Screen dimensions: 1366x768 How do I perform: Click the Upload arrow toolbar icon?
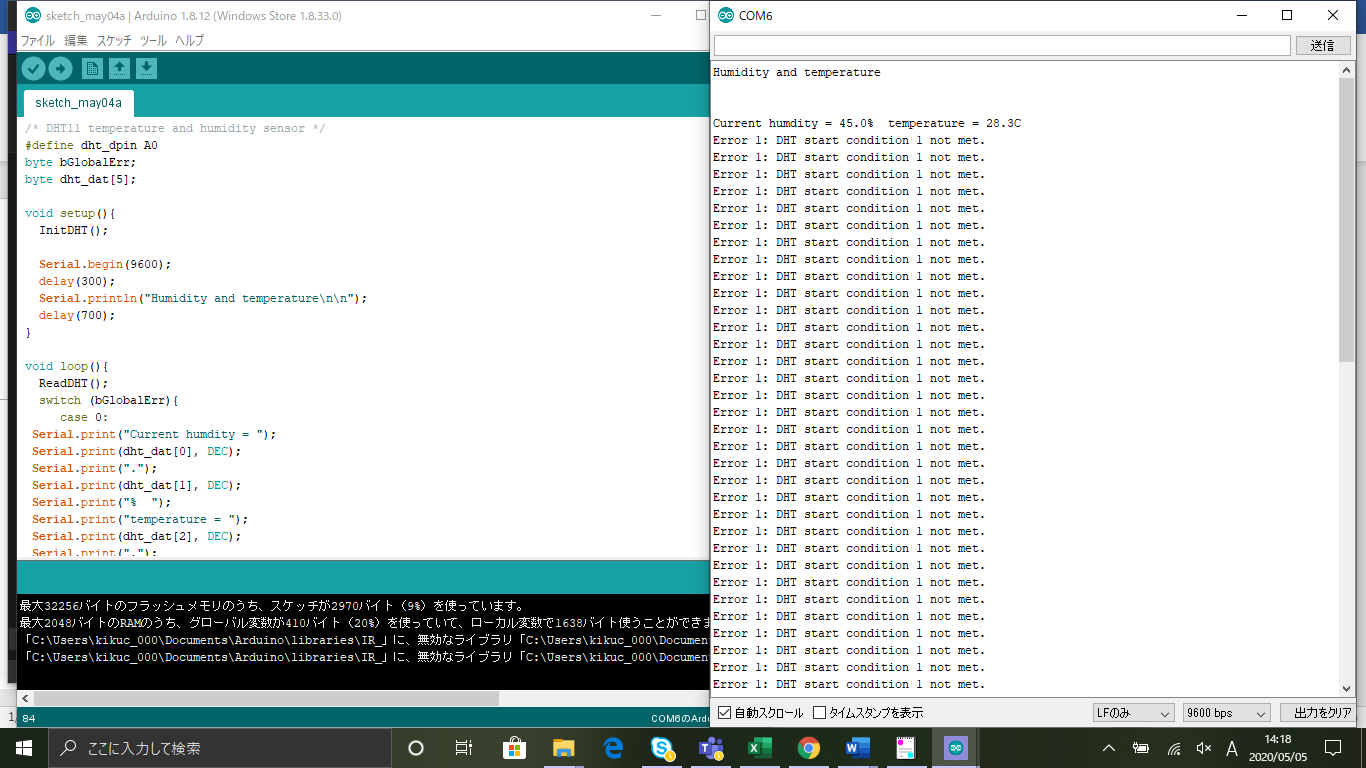(x=61, y=68)
